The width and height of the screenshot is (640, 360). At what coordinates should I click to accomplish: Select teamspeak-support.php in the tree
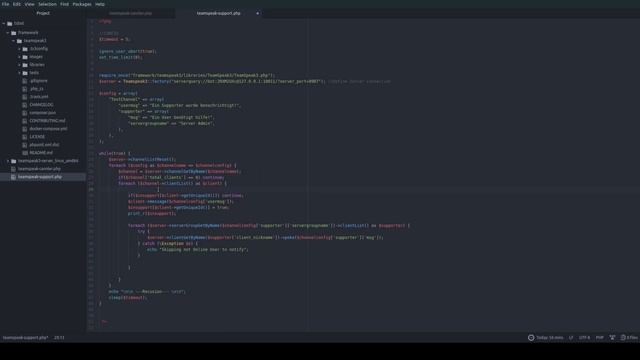[40, 177]
